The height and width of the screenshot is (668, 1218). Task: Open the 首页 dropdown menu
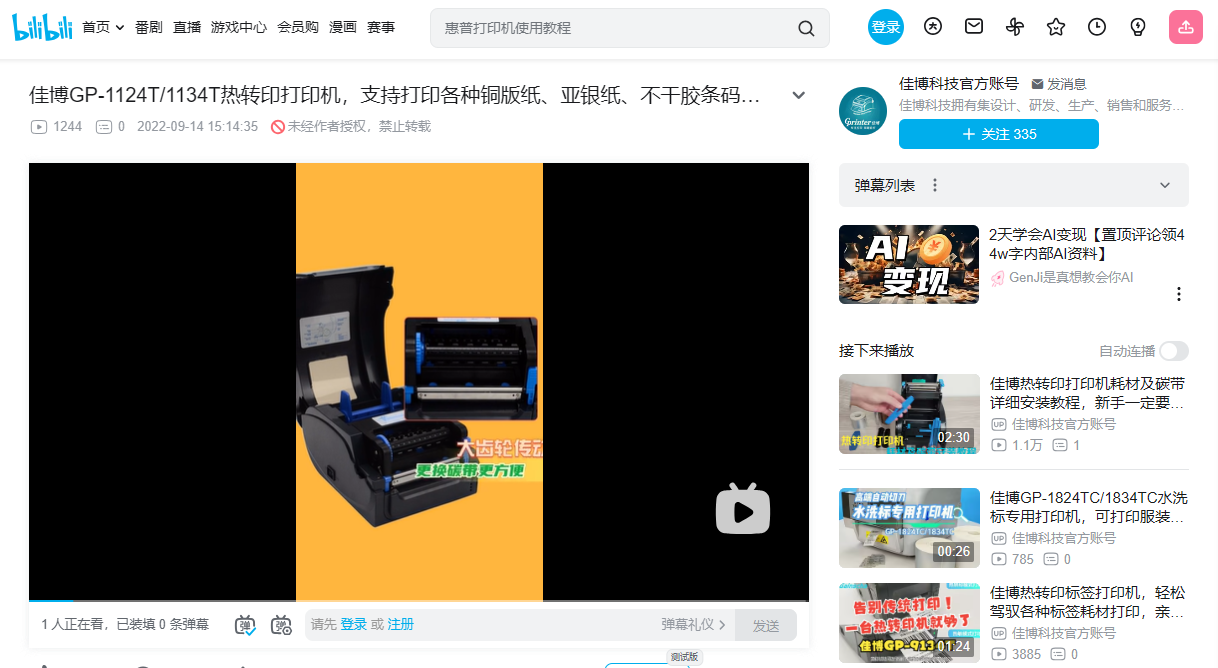[103, 27]
